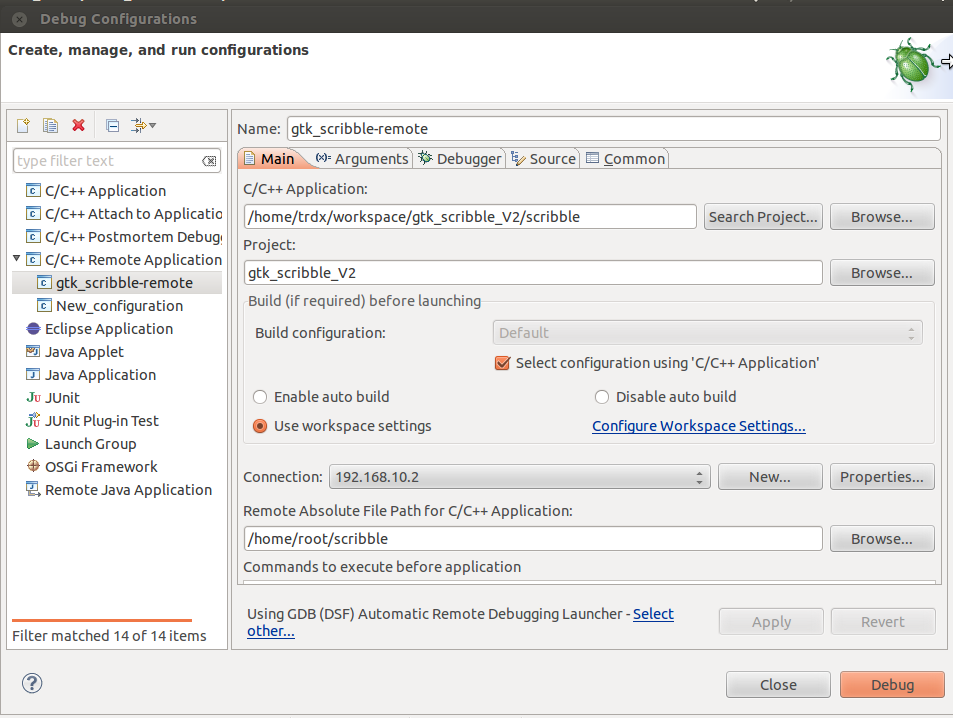The width and height of the screenshot is (953, 718).
Task: Uncheck Select configuration using C/C++ Application
Action: 502,364
